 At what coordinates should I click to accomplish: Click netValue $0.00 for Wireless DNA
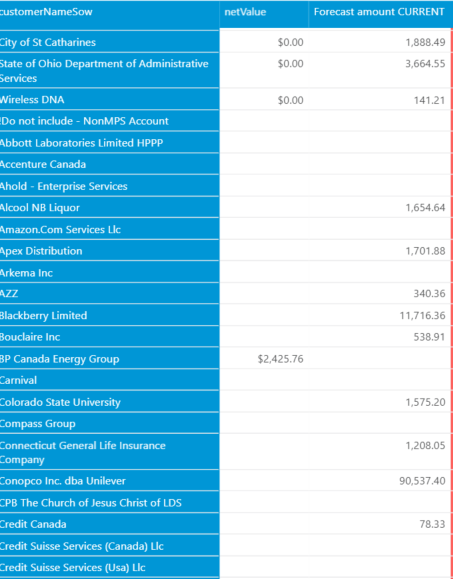tap(291, 100)
